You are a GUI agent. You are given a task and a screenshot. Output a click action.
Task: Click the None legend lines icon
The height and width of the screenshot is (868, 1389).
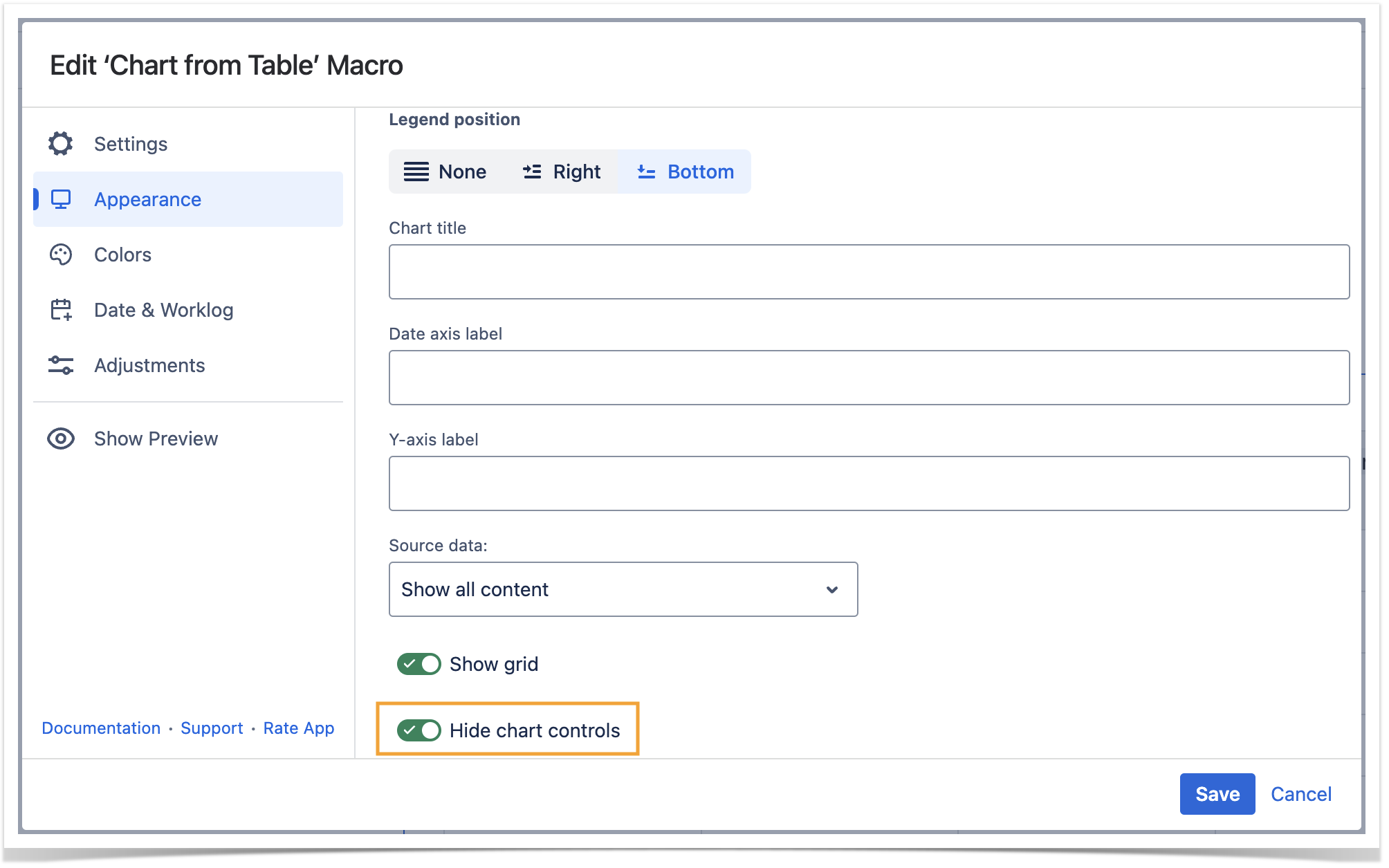pos(416,172)
